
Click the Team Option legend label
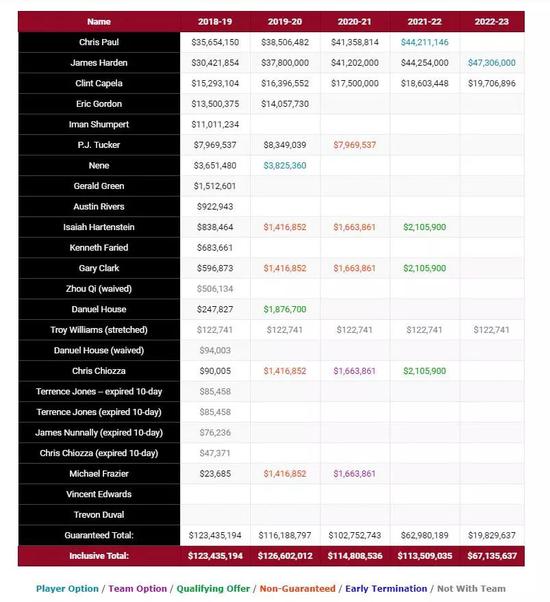[x=137, y=589]
